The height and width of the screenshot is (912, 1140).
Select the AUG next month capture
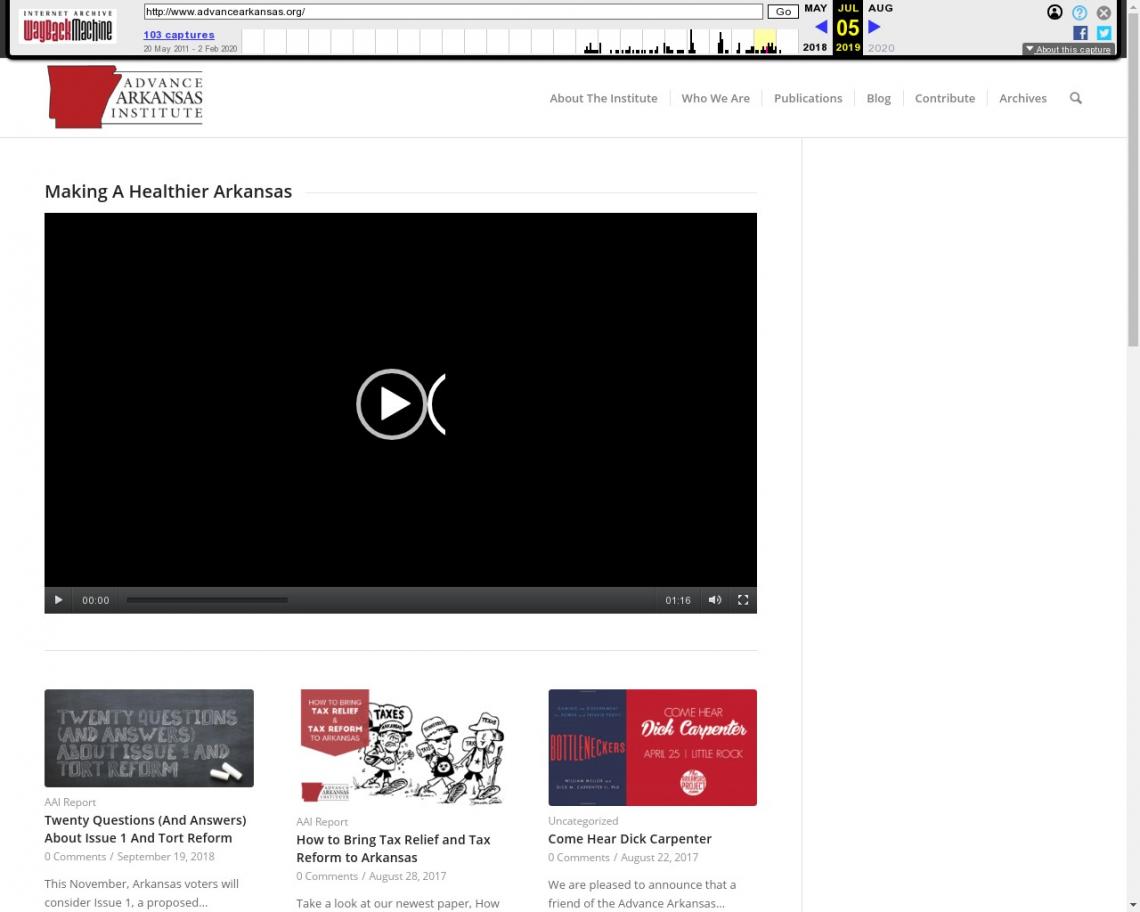coord(880,8)
